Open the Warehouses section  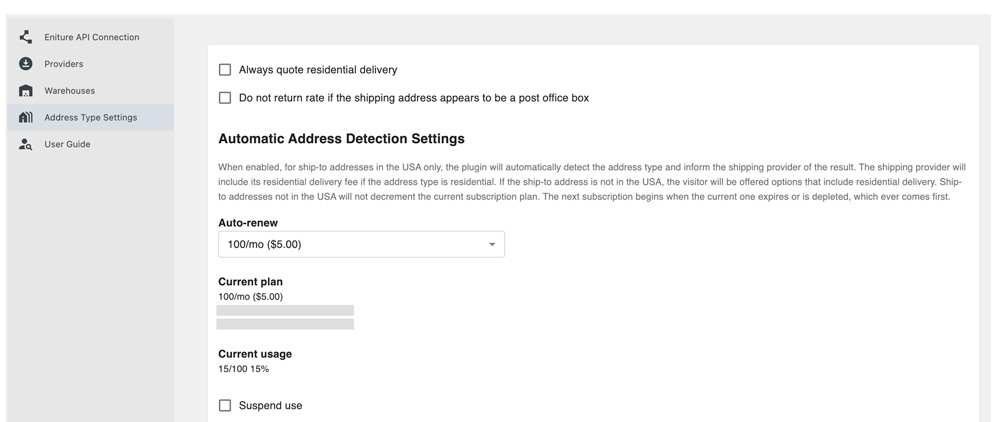[91, 91]
